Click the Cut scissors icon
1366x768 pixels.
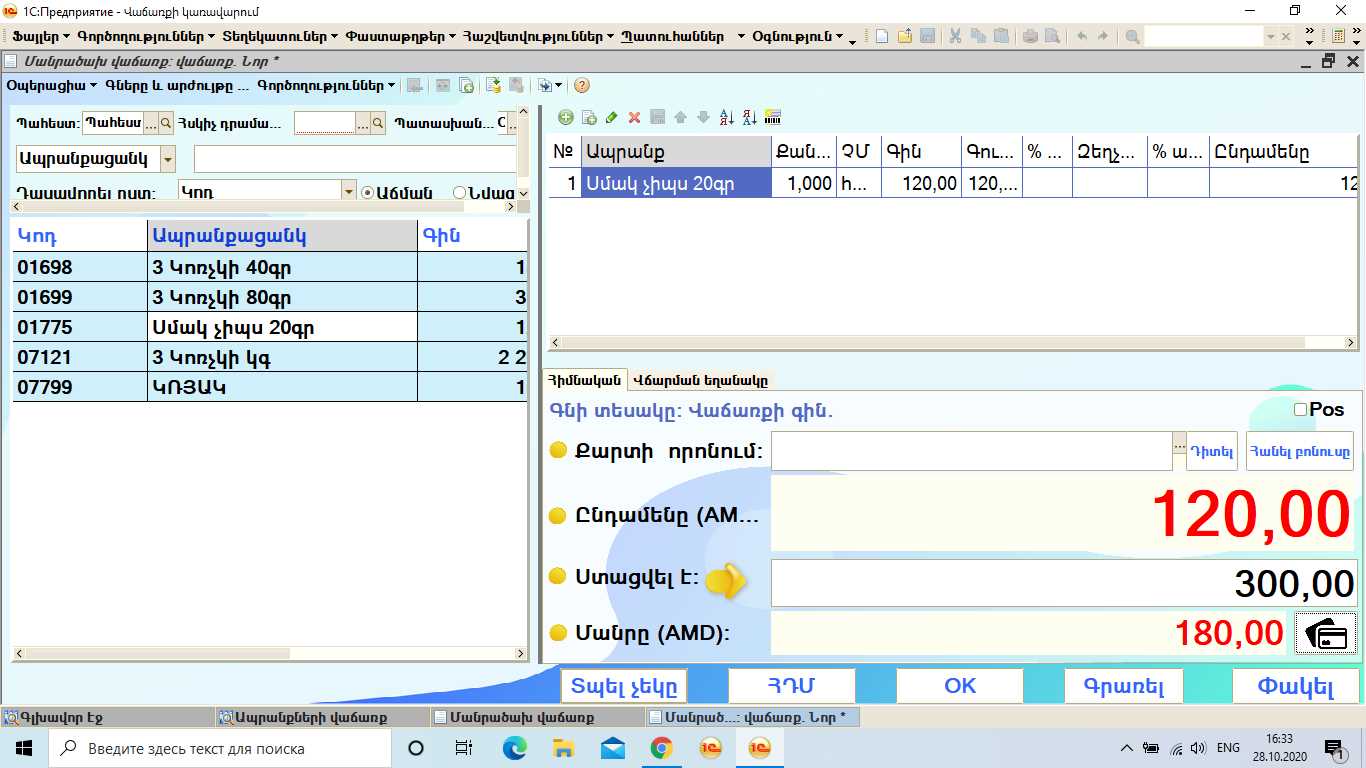pyautogui.click(x=955, y=36)
